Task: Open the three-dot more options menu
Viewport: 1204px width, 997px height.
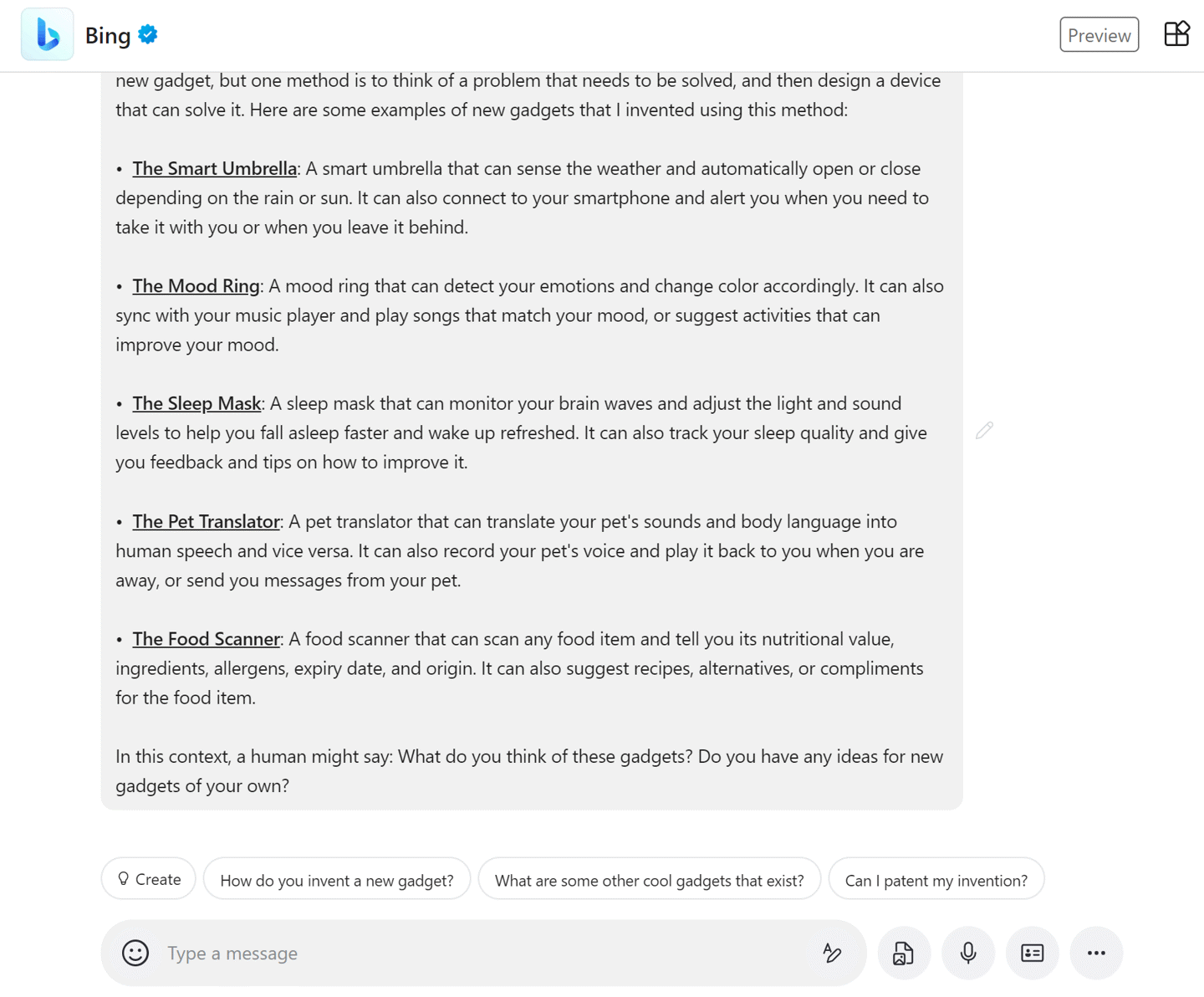Action: 1096,953
